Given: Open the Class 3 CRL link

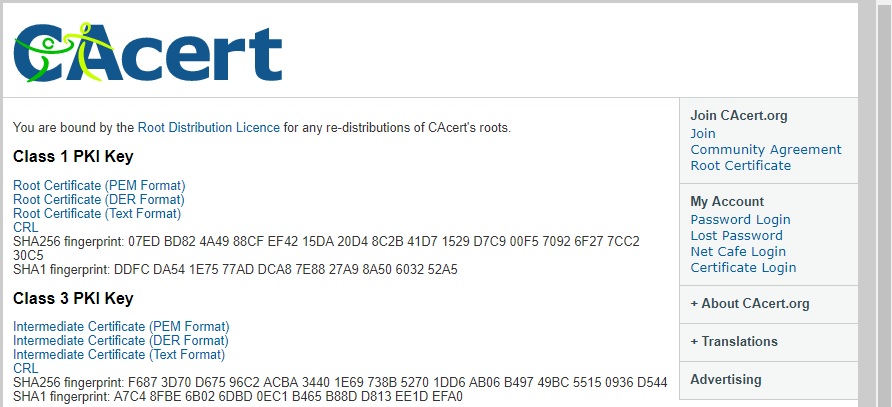Looking at the screenshot, I should (26, 369).
